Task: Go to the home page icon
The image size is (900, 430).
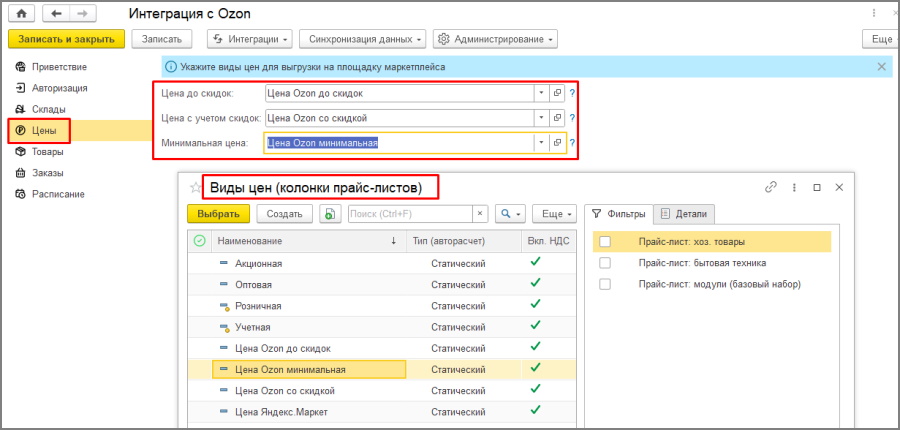Action: click(x=22, y=14)
